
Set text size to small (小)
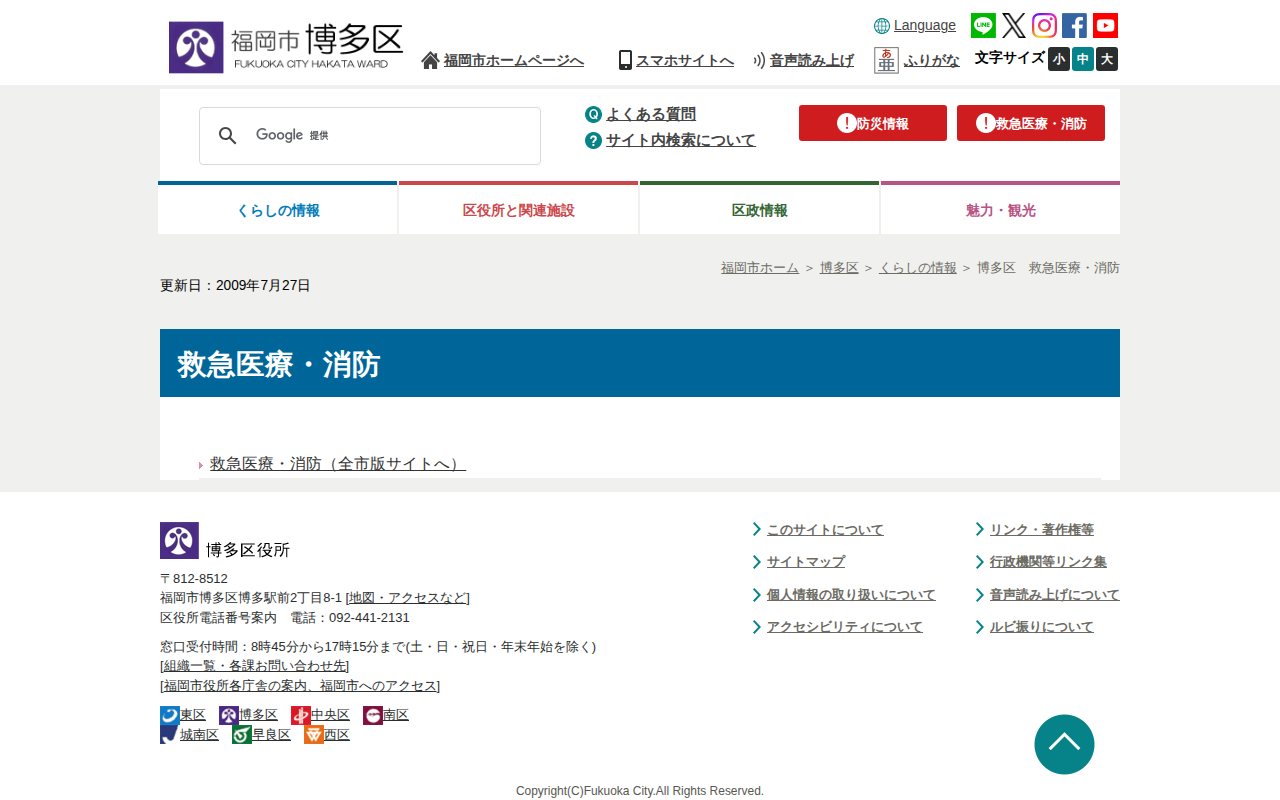point(1059,59)
